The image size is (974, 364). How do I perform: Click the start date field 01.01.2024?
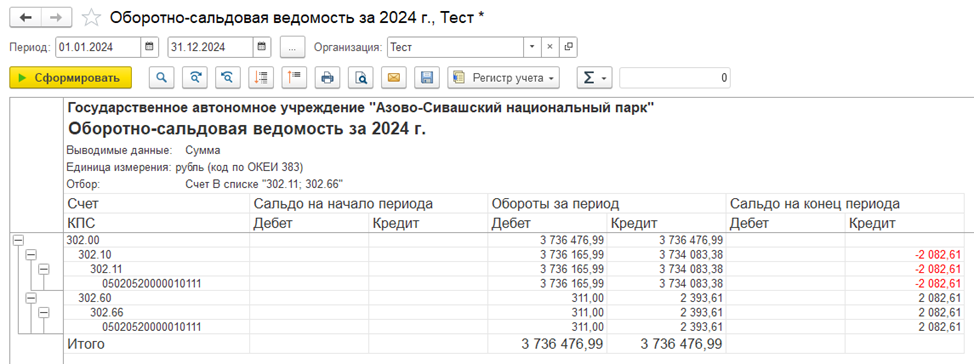point(99,47)
